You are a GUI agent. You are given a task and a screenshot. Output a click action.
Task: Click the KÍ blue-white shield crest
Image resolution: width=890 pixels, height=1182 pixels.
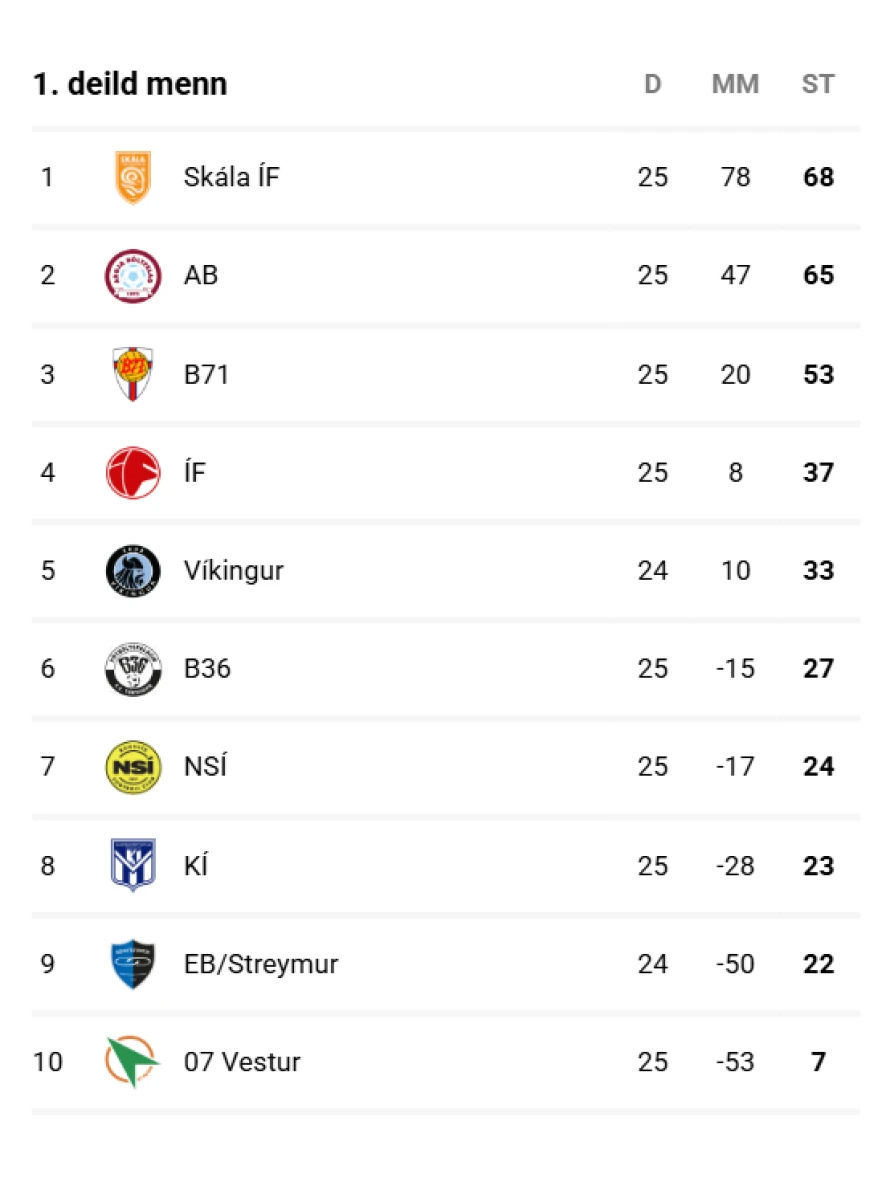click(133, 865)
